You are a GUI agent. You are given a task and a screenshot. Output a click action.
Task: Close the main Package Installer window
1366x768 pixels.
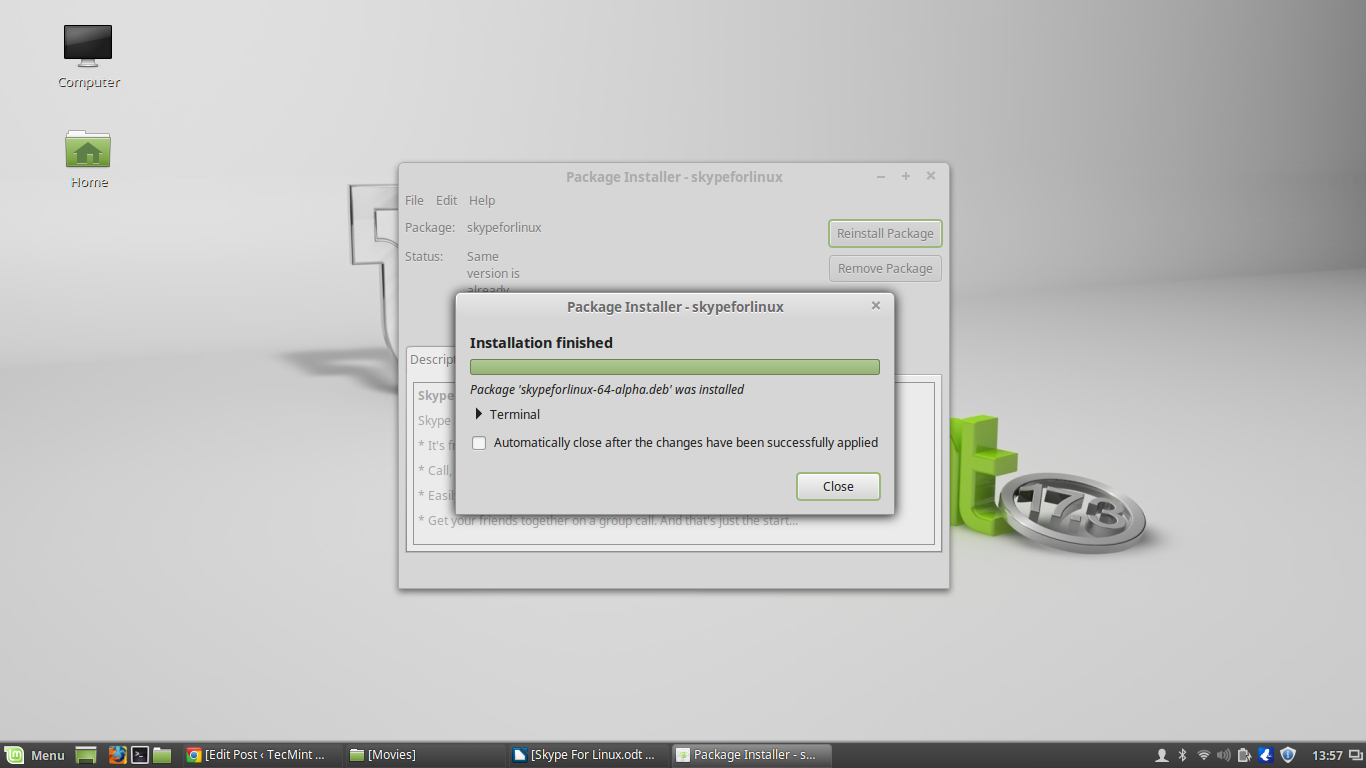pyautogui.click(x=931, y=176)
